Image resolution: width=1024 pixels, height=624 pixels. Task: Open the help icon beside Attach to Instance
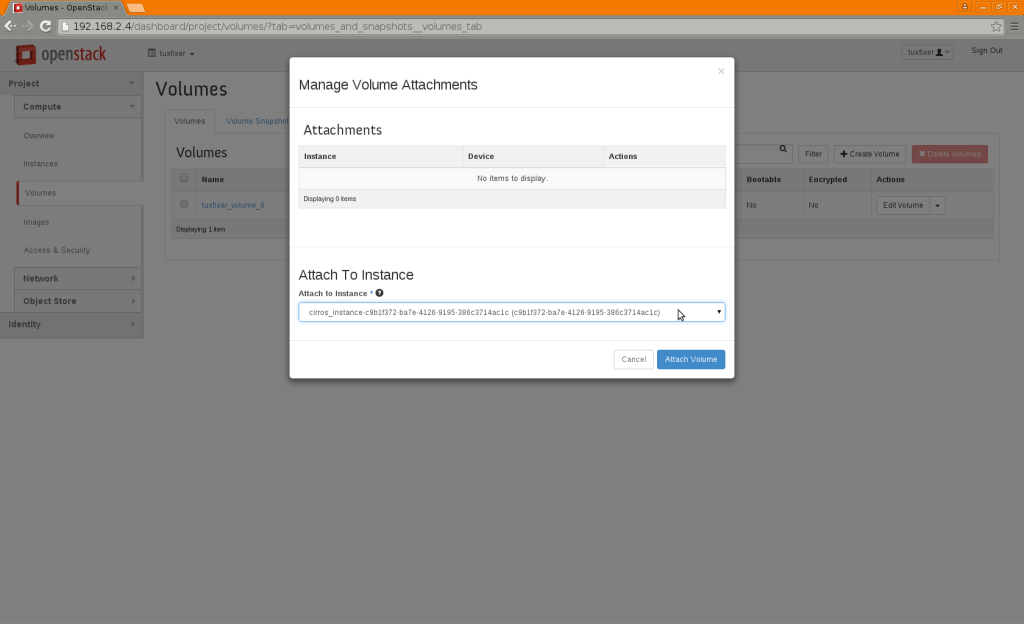(378, 292)
